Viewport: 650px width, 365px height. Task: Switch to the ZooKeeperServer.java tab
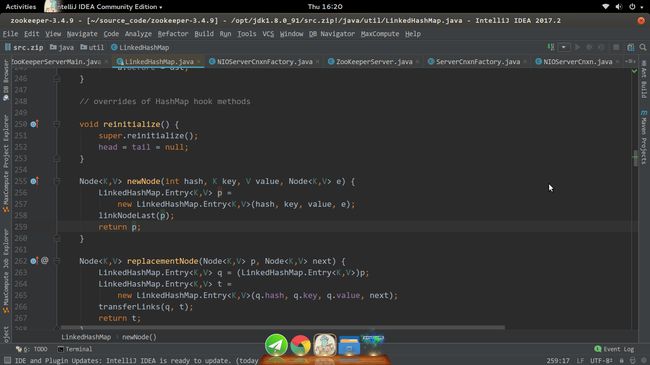pyautogui.click(x=374, y=62)
